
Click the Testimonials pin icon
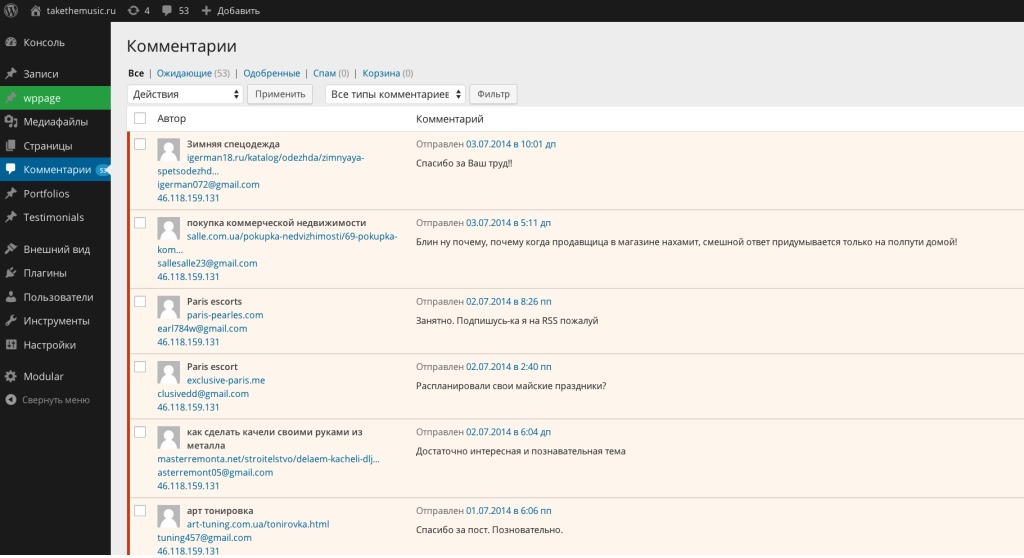coord(11,217)
